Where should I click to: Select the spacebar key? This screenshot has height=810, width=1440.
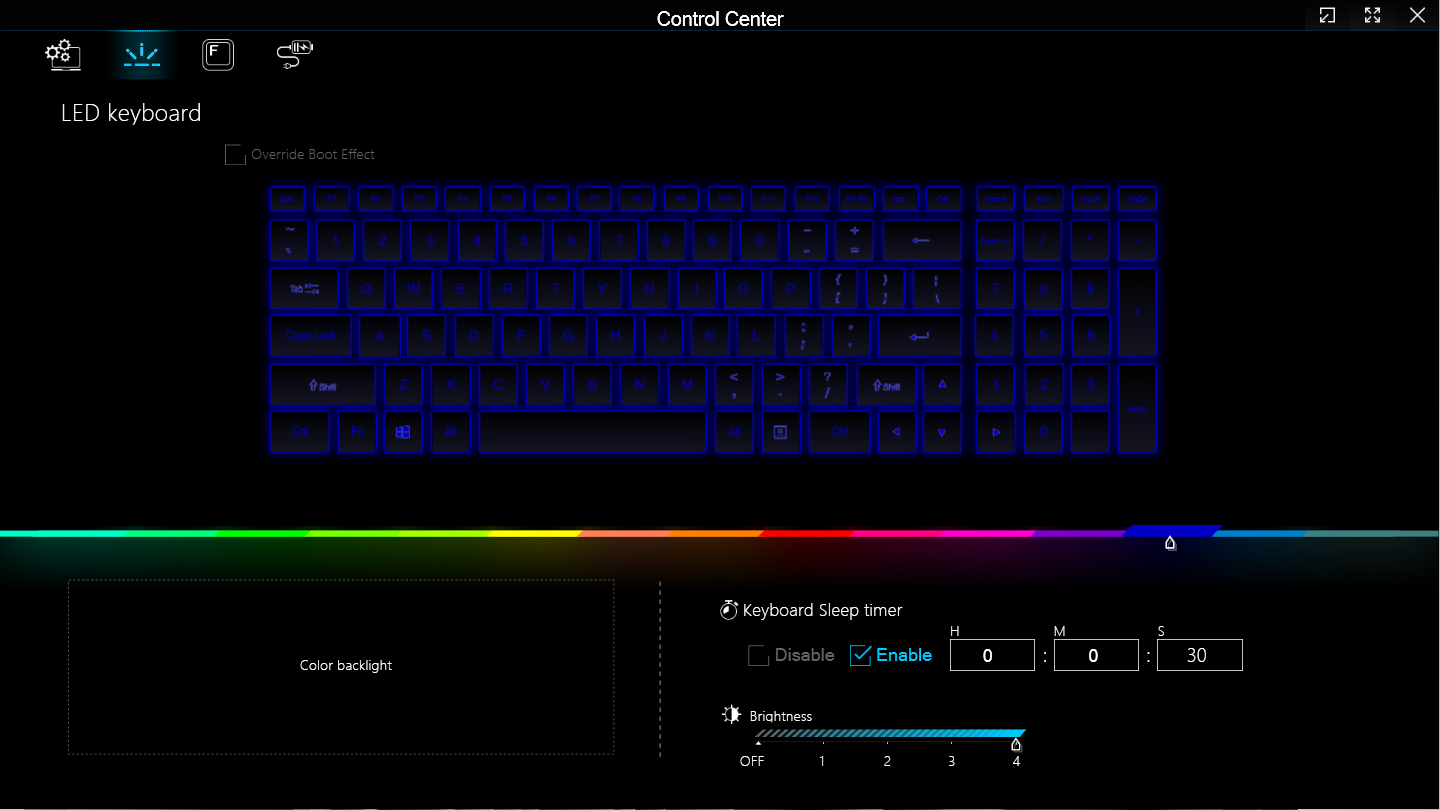593,432
